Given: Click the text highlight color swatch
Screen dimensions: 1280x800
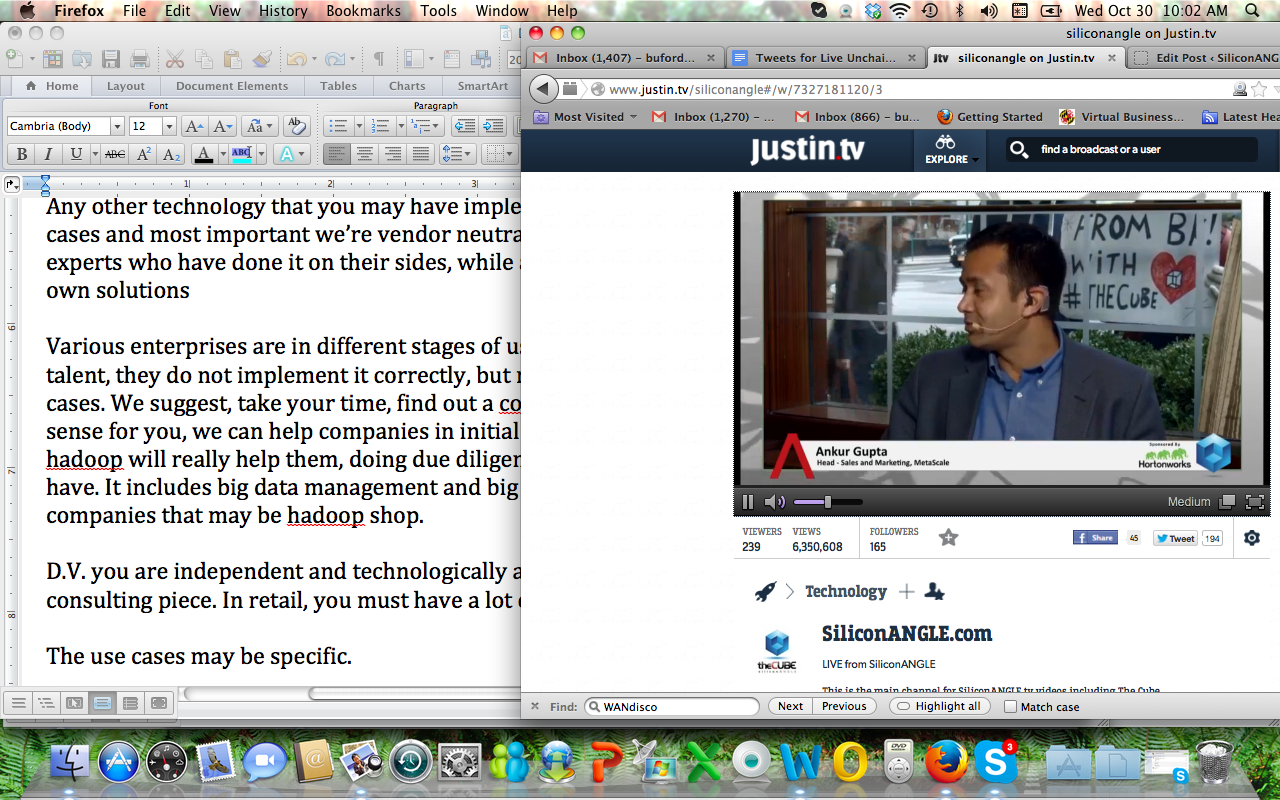Looking at the screenshot, I should click(242, 154).
